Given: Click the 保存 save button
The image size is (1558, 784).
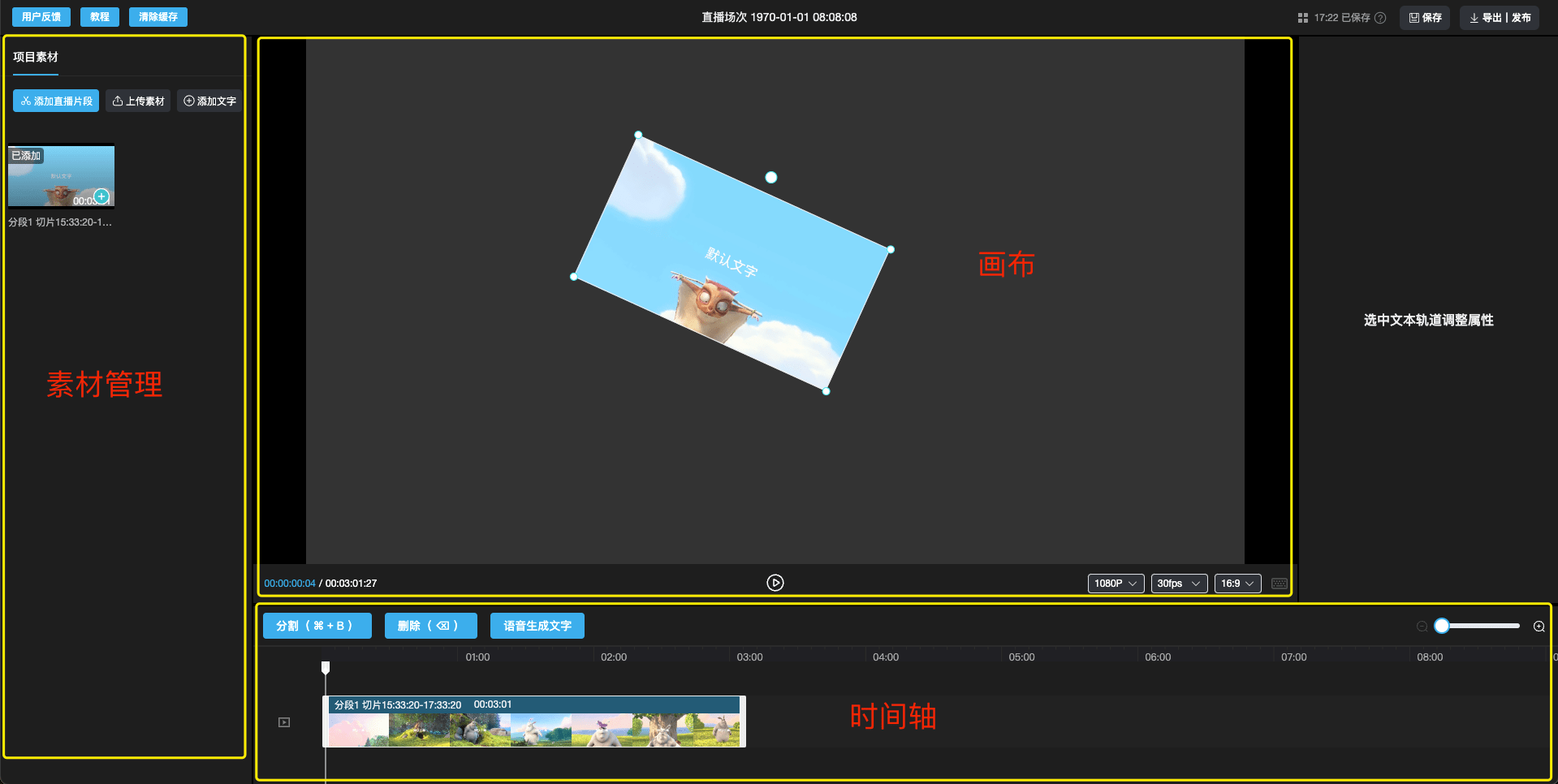Looking at the screenshot, I should coord(1425,17).
